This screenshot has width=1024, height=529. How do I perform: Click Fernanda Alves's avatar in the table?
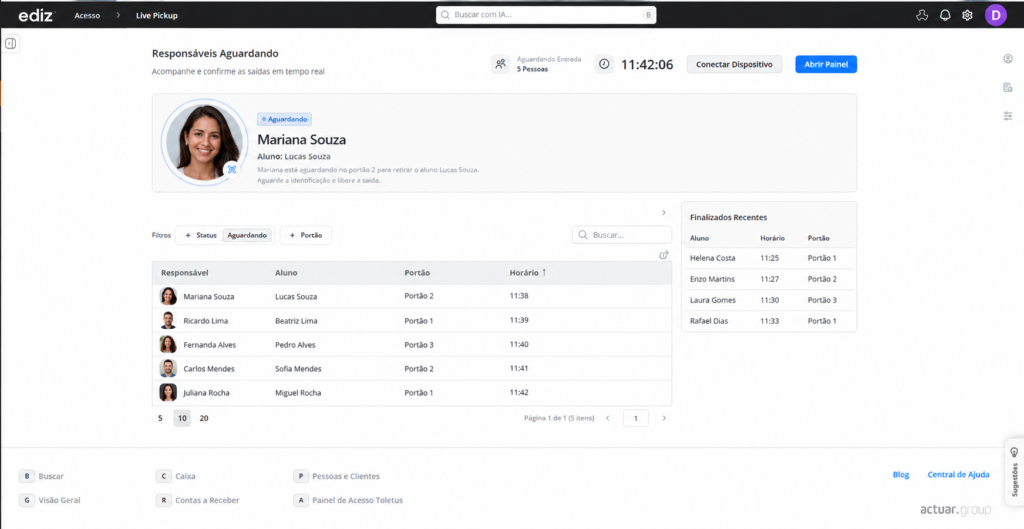pos(168,344)
